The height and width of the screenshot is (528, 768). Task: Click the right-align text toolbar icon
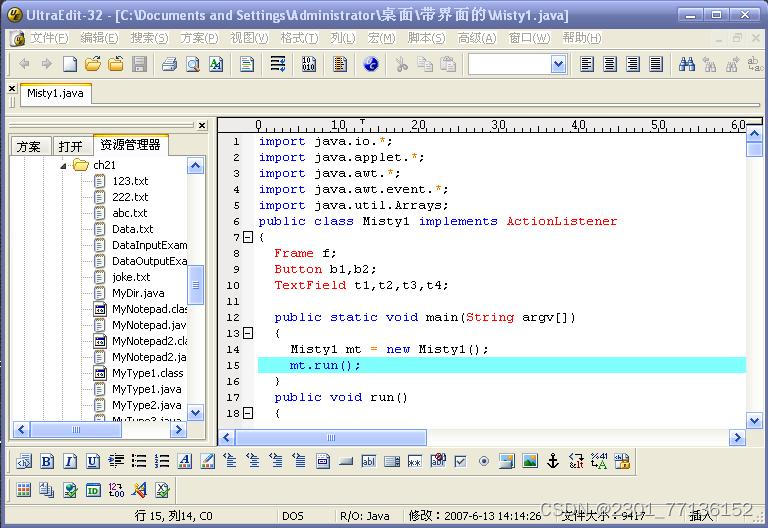633,64
